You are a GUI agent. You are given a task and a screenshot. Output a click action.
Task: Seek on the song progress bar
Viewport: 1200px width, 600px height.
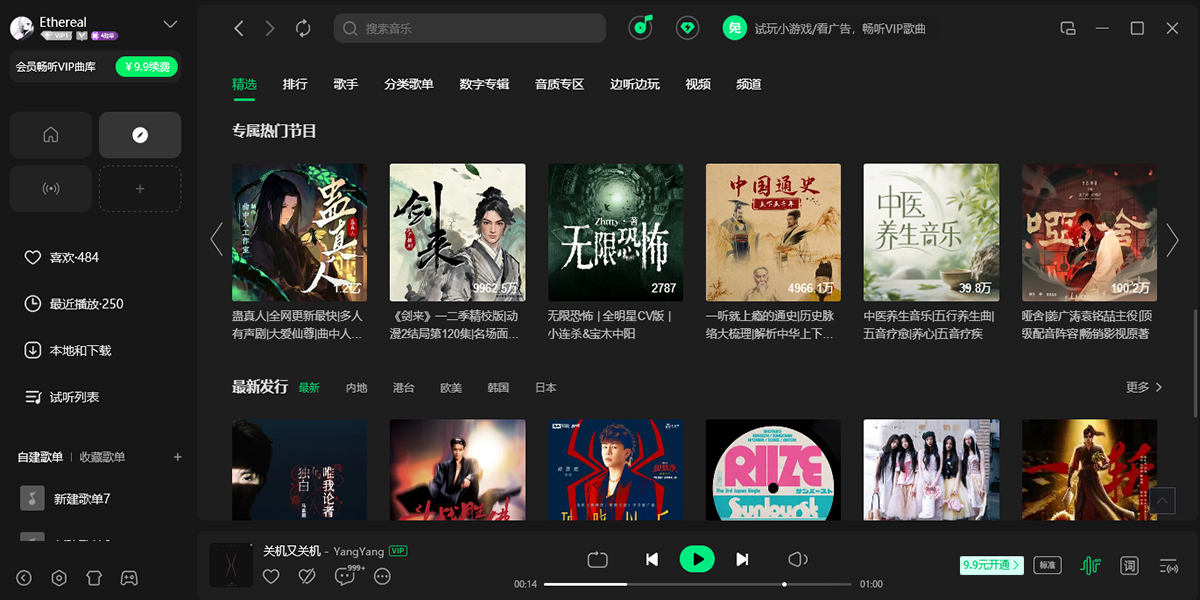click(698, 584)
